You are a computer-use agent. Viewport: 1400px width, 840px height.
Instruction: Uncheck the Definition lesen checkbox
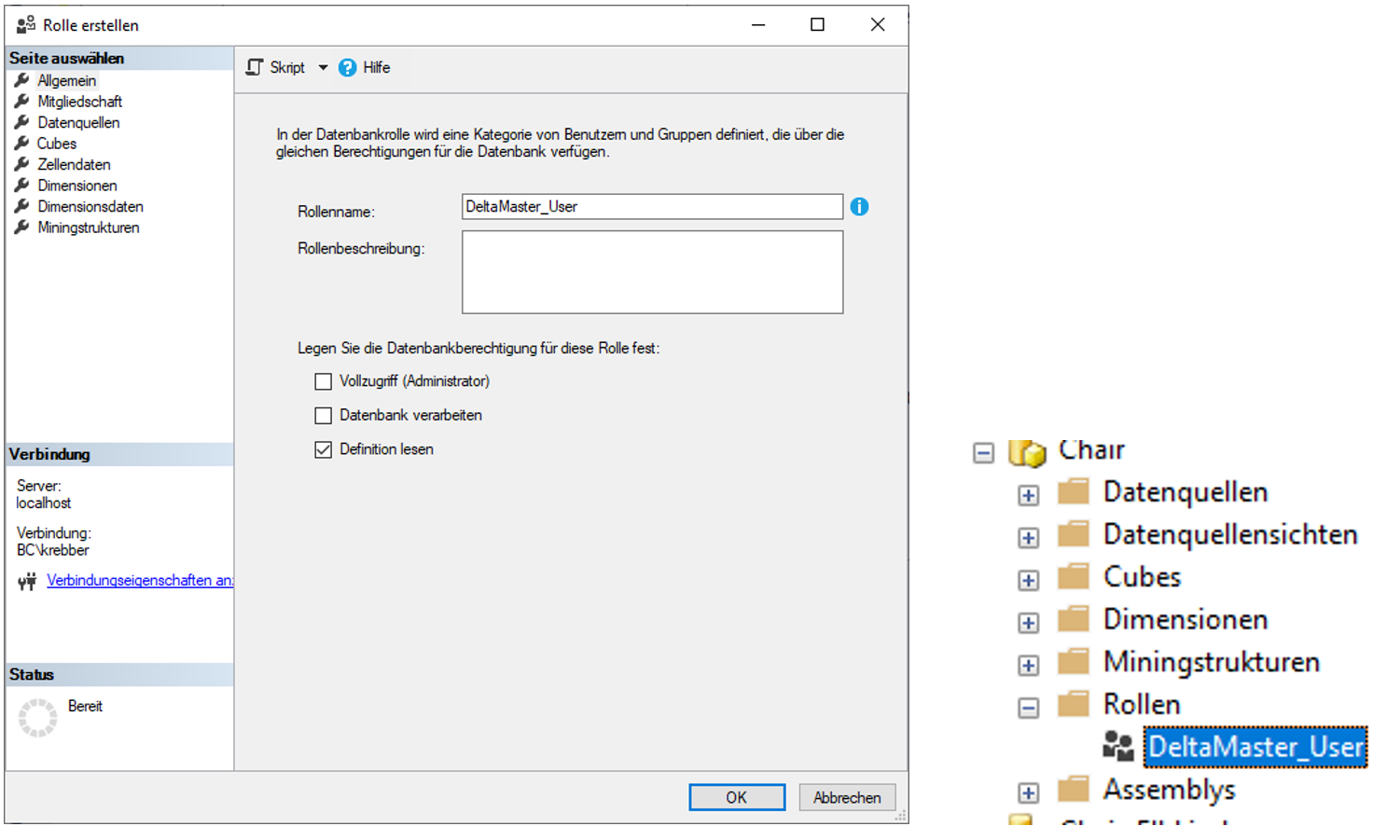click(x=324, y=449)
